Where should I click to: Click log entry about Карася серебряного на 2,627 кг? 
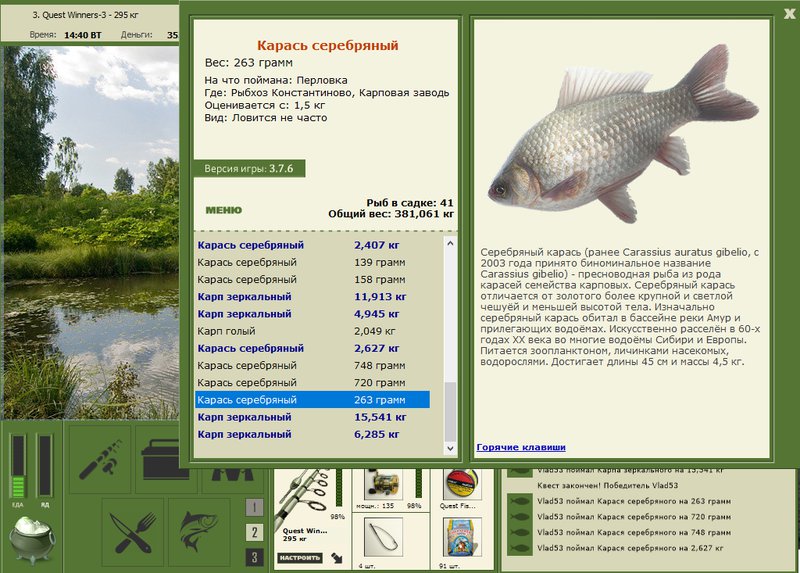[x=630, y=549]
